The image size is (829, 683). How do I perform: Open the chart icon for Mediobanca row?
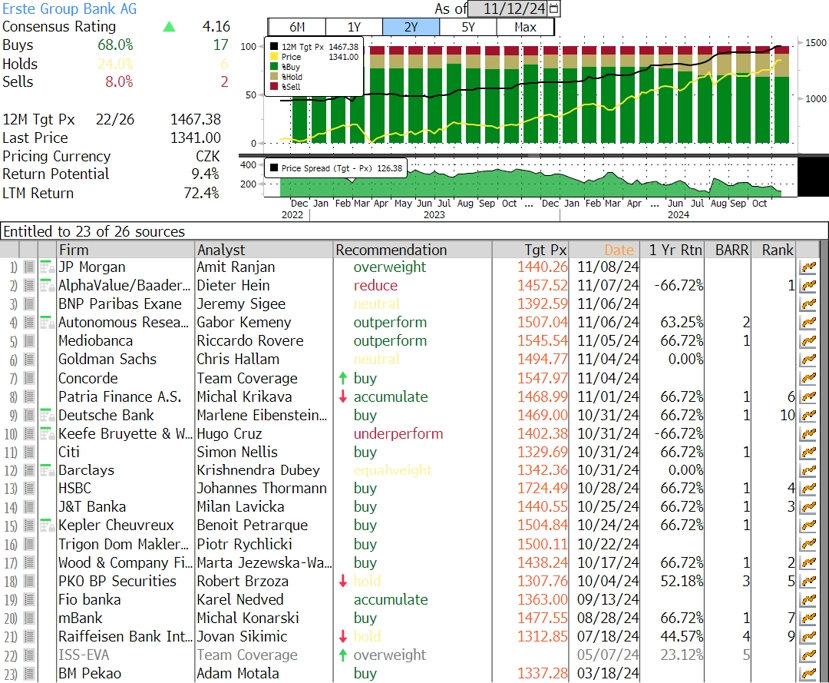[x=808, y=341]
